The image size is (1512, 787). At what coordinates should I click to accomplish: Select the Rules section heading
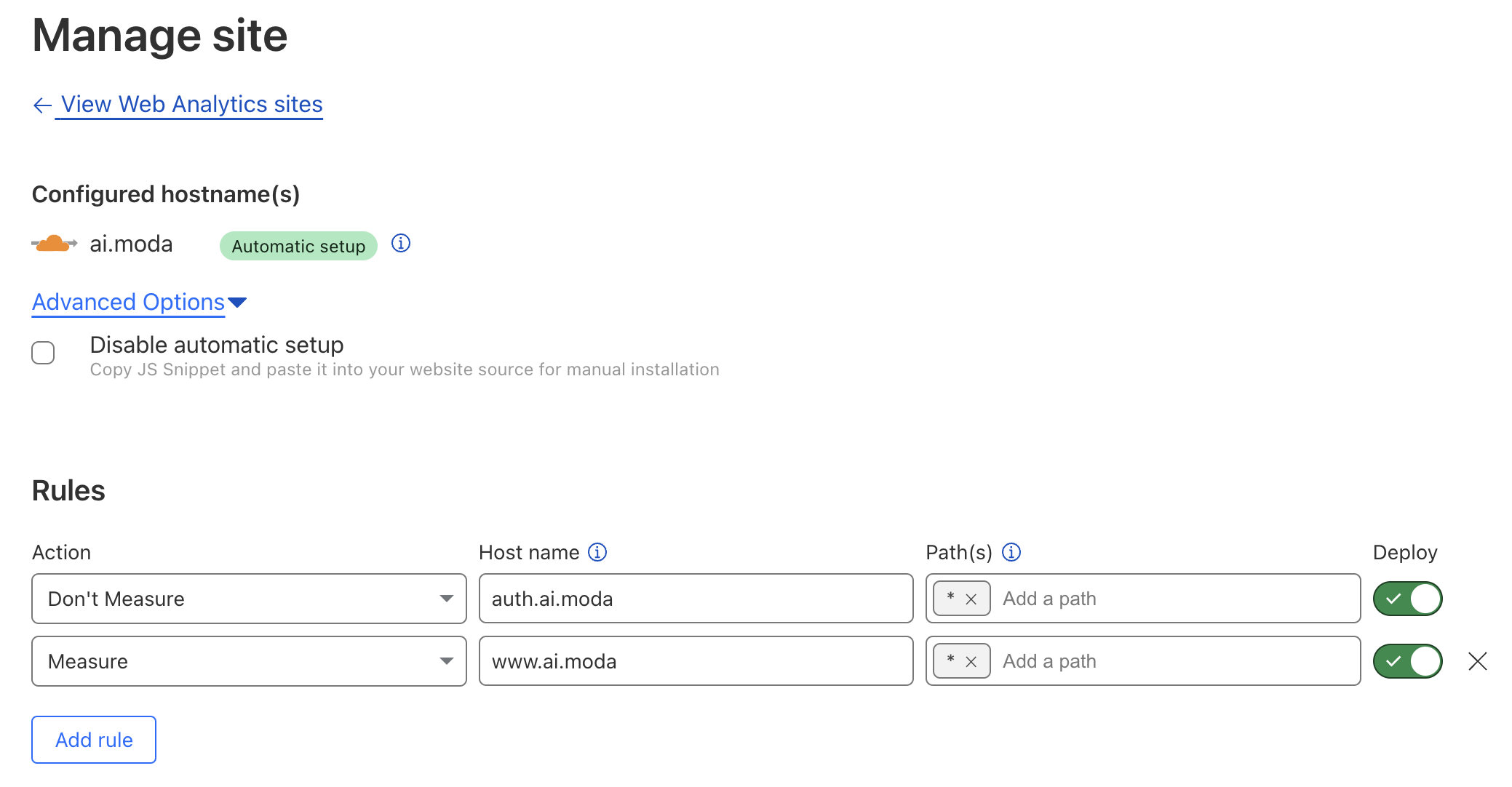[68, 490]
